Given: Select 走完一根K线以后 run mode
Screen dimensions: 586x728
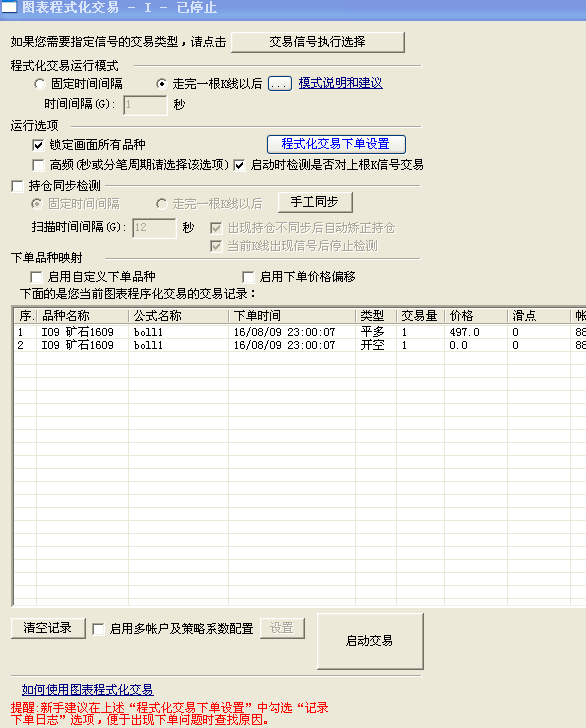Looking at the screenshot, I should (162, 84).
